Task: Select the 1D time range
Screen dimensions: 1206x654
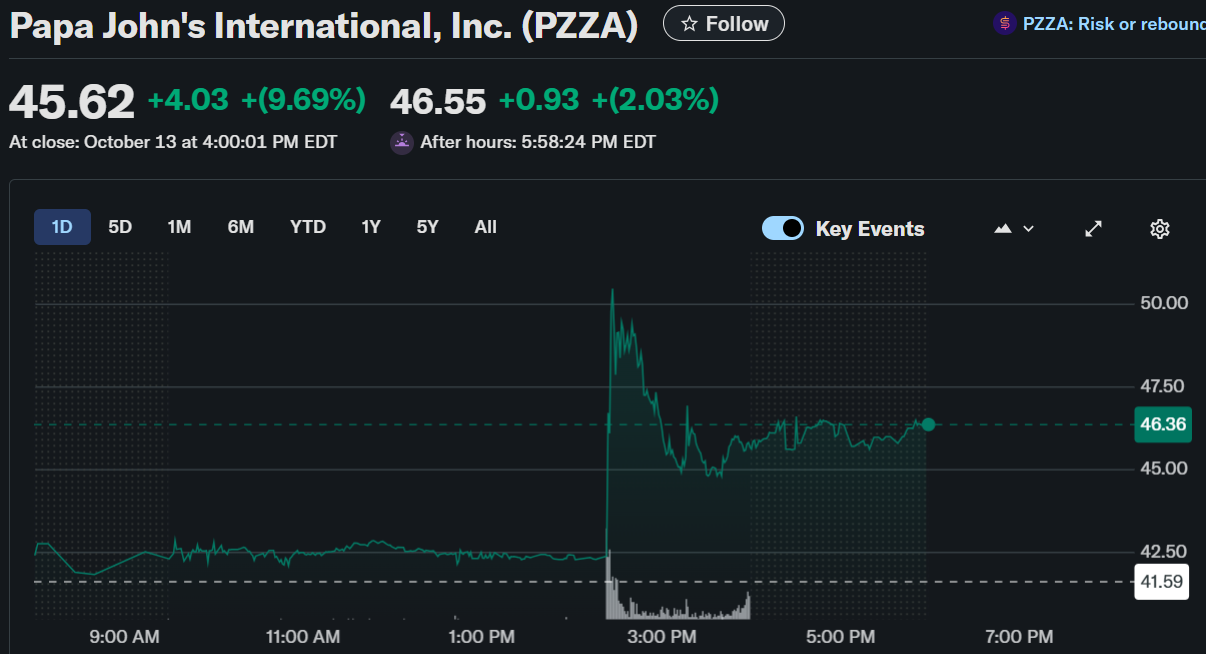Action: point(62,227)
